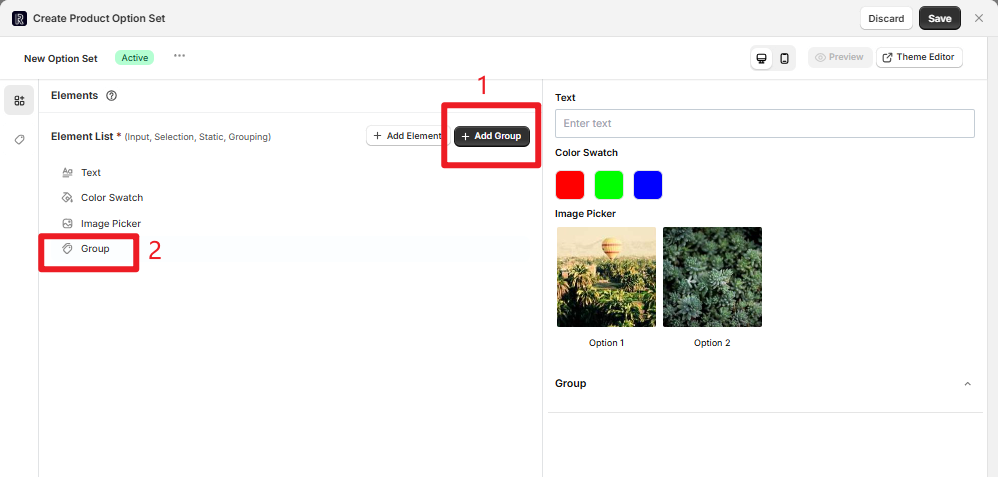Select the Color Swatch element
This screenshot has height=477, width=998.
[x=111, y=198]
